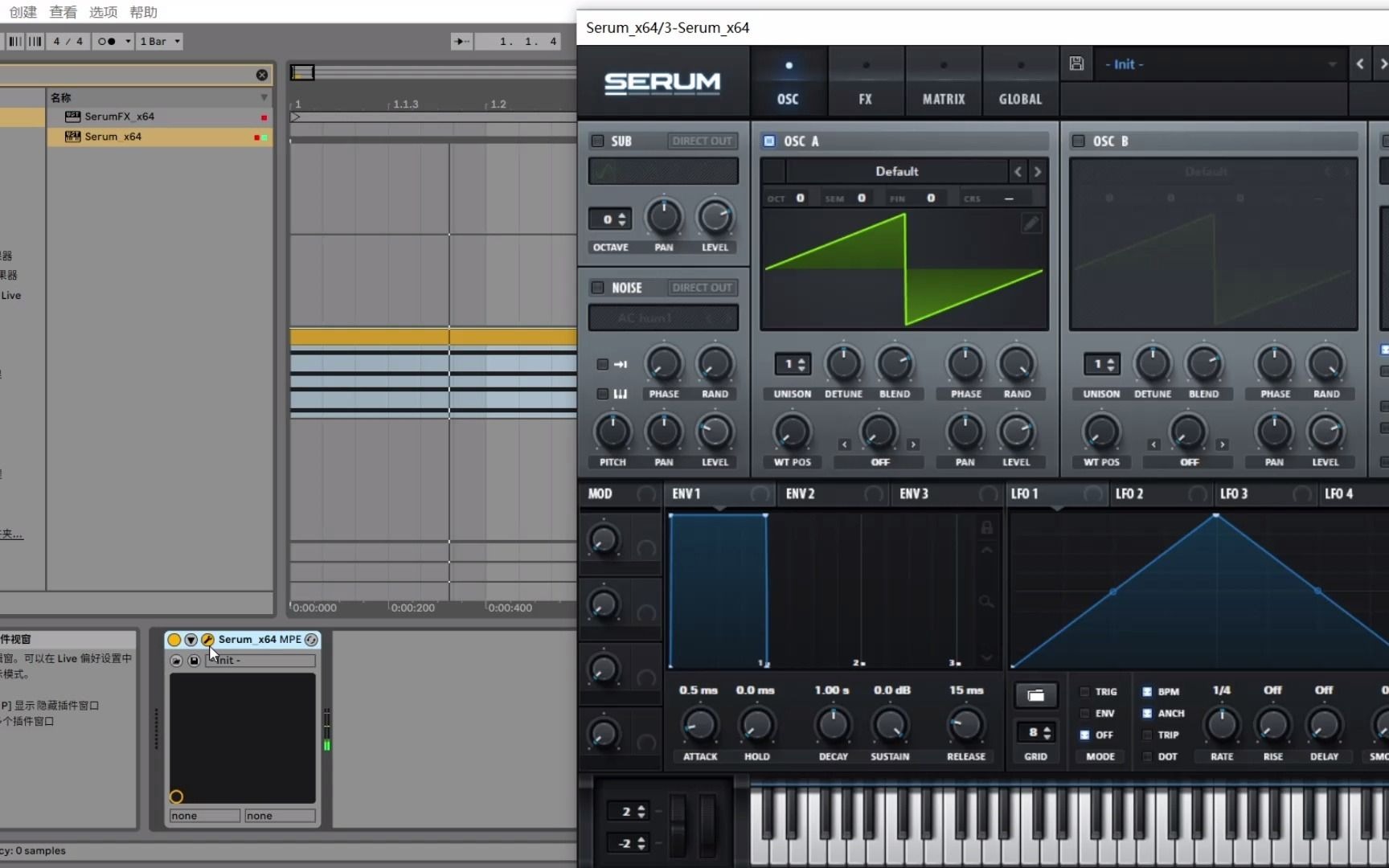Toggle LFO 1 ENV mode checkbox

[x=1084, y=713]
